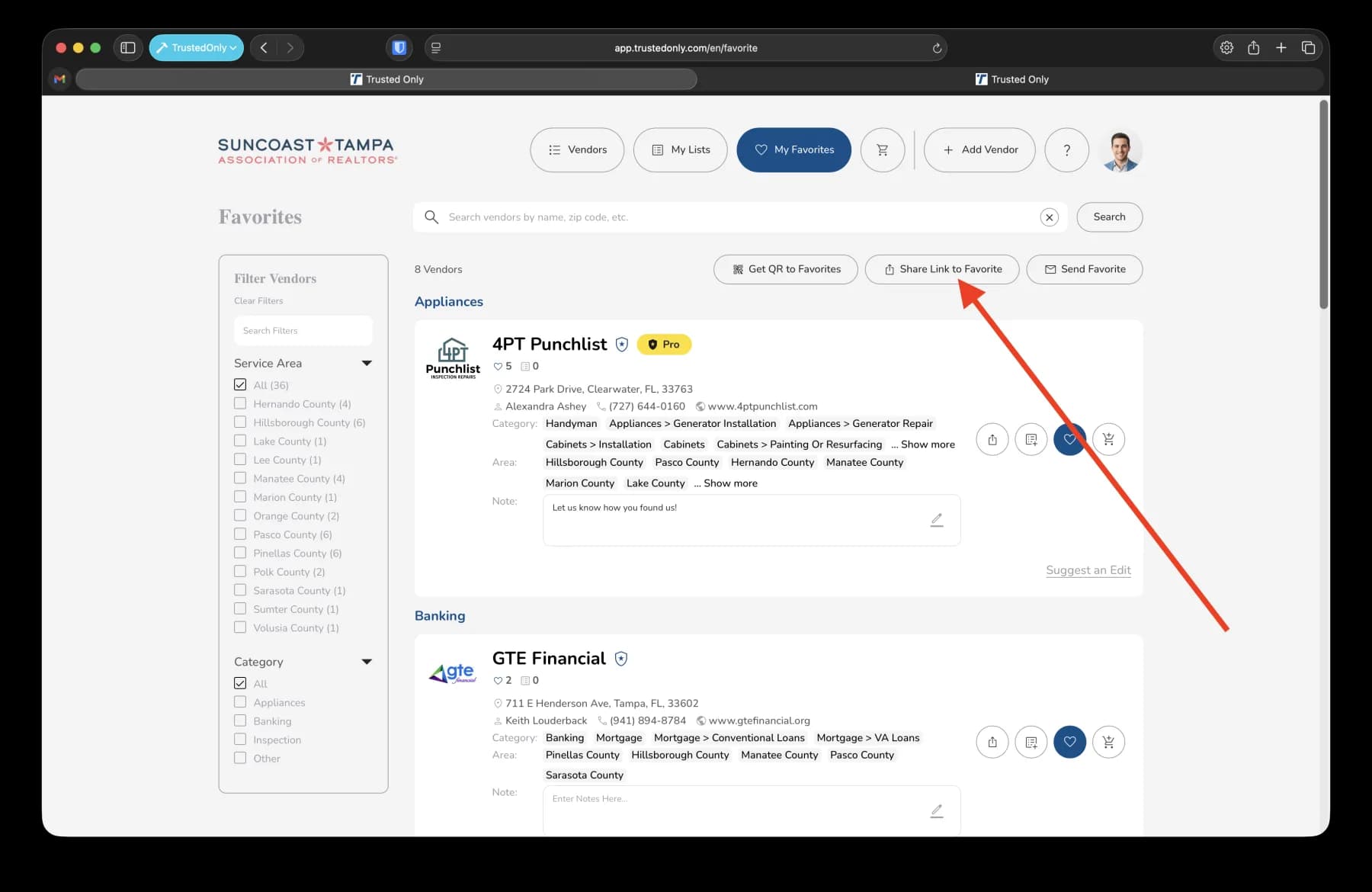Click the share icon for 4PT Punchlist
This screenshot has height=892, width=1372.
pos(992,439)
